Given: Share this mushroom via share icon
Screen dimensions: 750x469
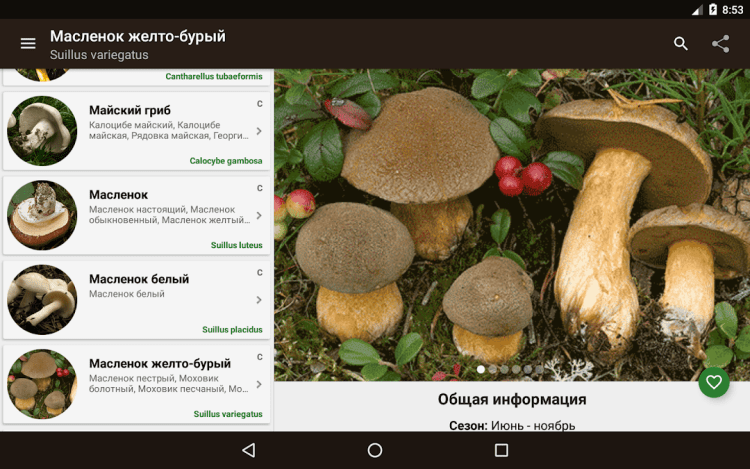Looking at the screenshot, I should pyautogui.click(x=720, y=44).
